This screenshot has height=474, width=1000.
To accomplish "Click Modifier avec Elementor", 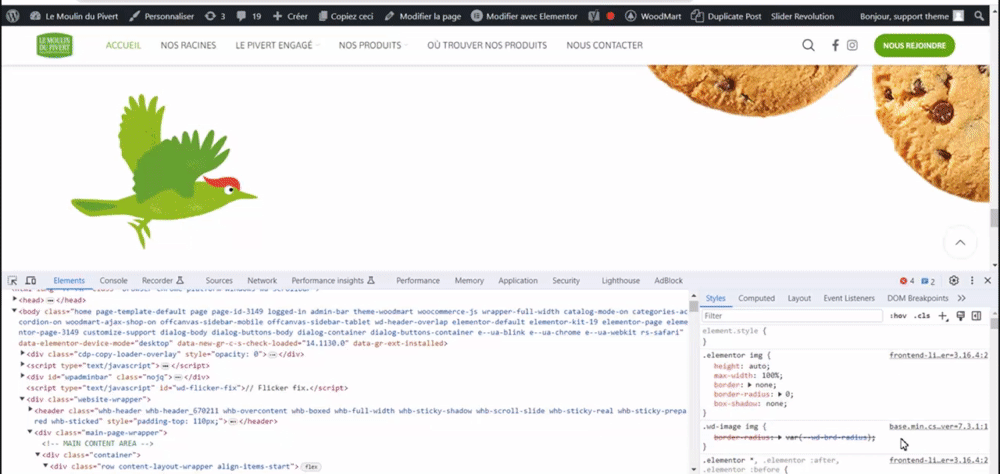I will point(524,17).
